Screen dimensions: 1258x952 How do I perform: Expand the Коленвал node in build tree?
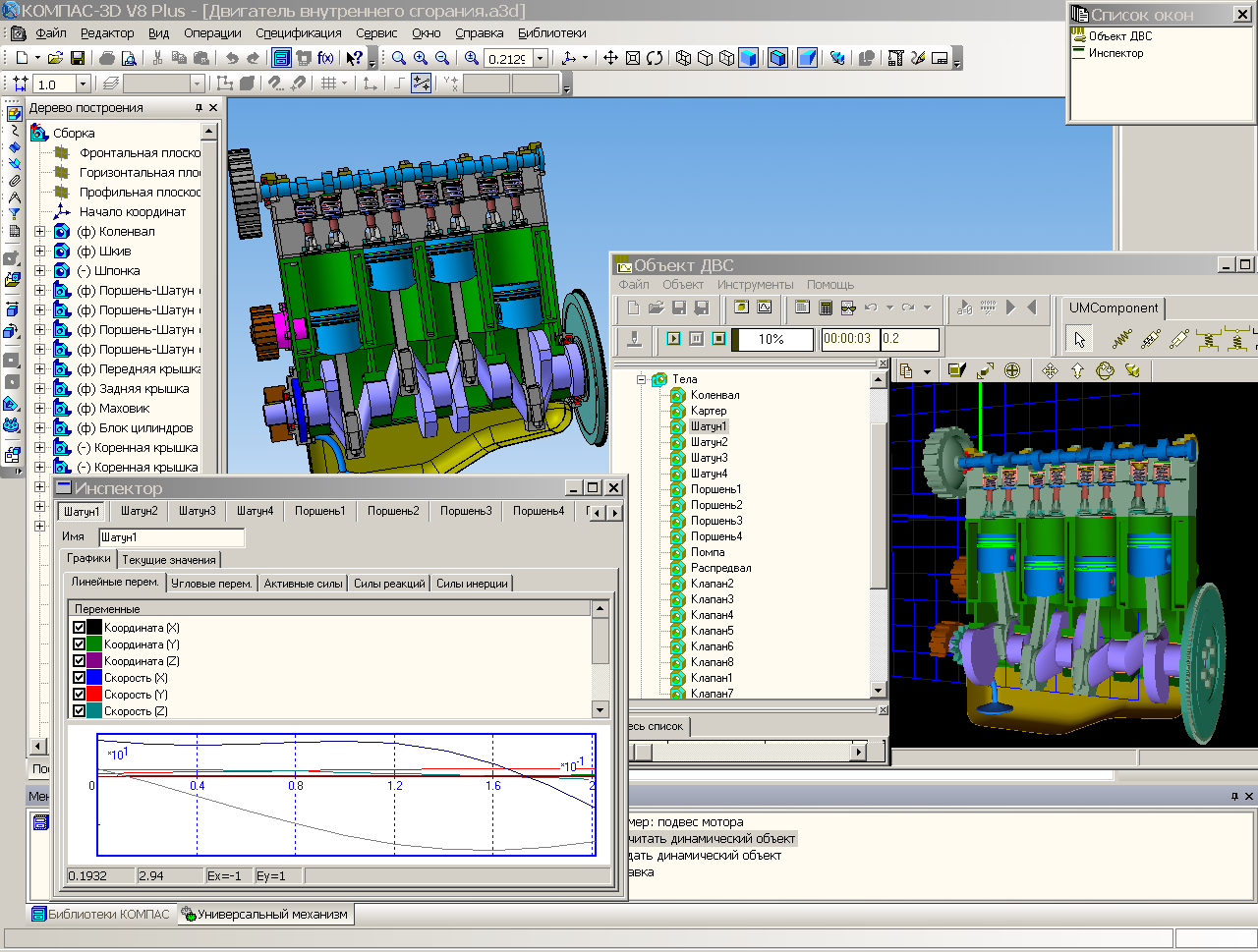click(x=40, y=232)
